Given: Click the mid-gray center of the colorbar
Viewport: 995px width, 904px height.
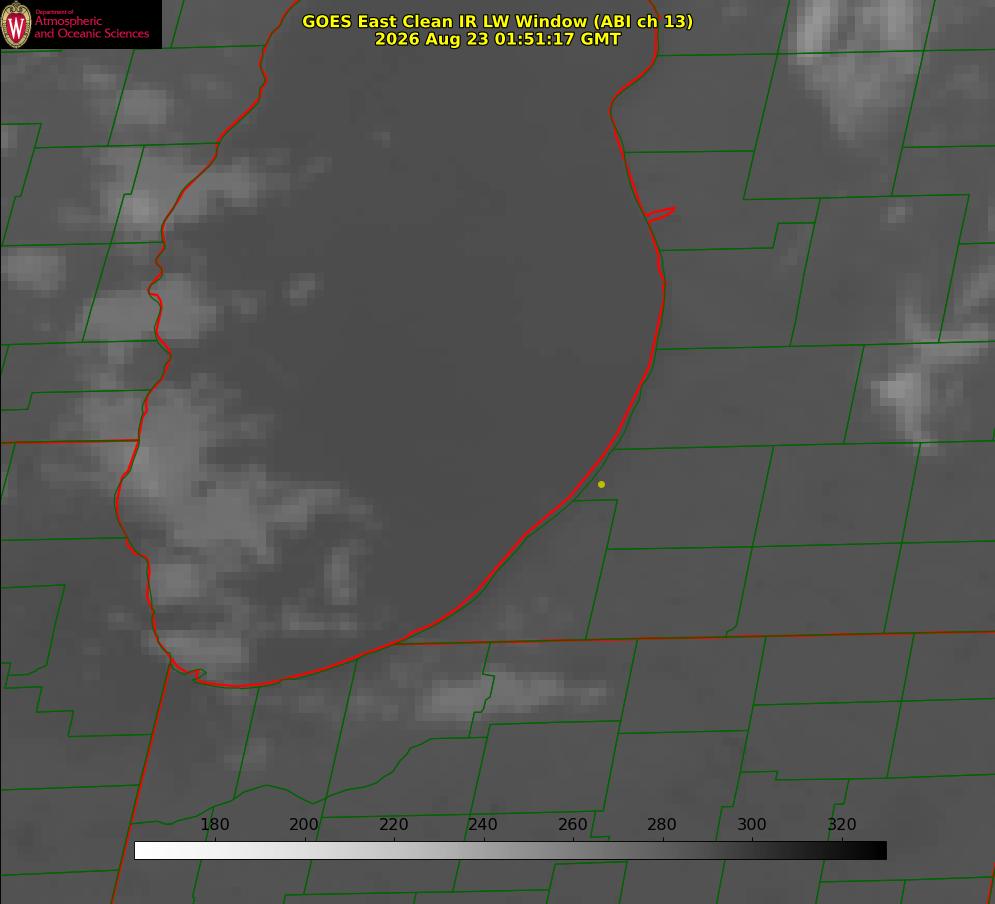Looking at the screenshot, I should click(x=510, y=851).
